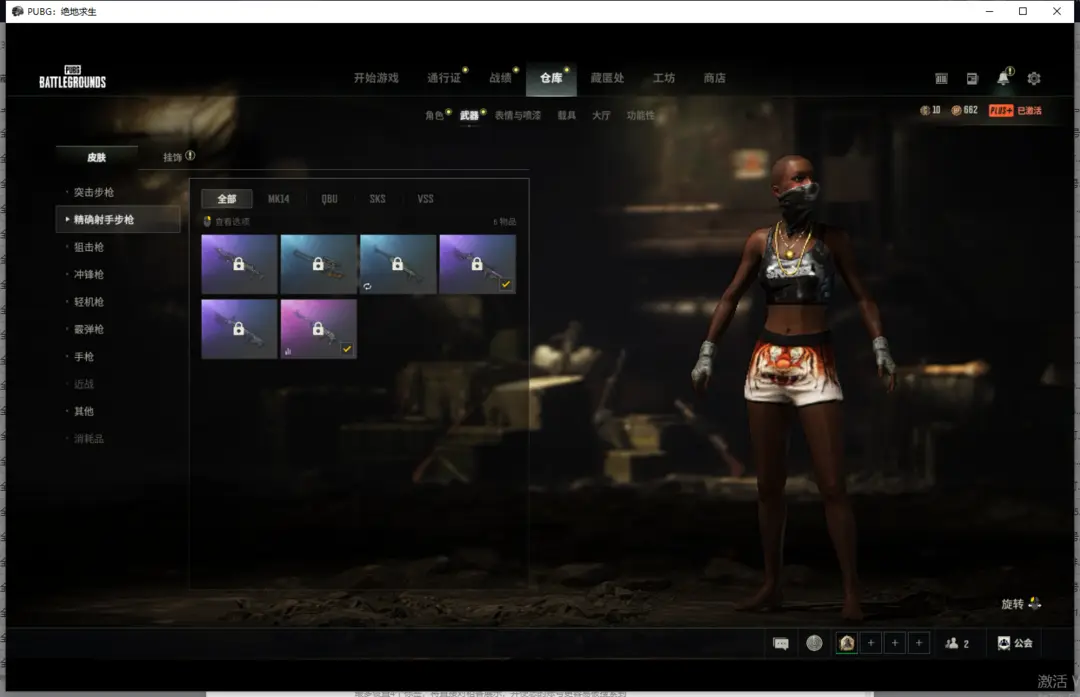Toggle the checkmark on the top-row purple skin
Screen dimensions: 1080x697
[x=506, y=284]
